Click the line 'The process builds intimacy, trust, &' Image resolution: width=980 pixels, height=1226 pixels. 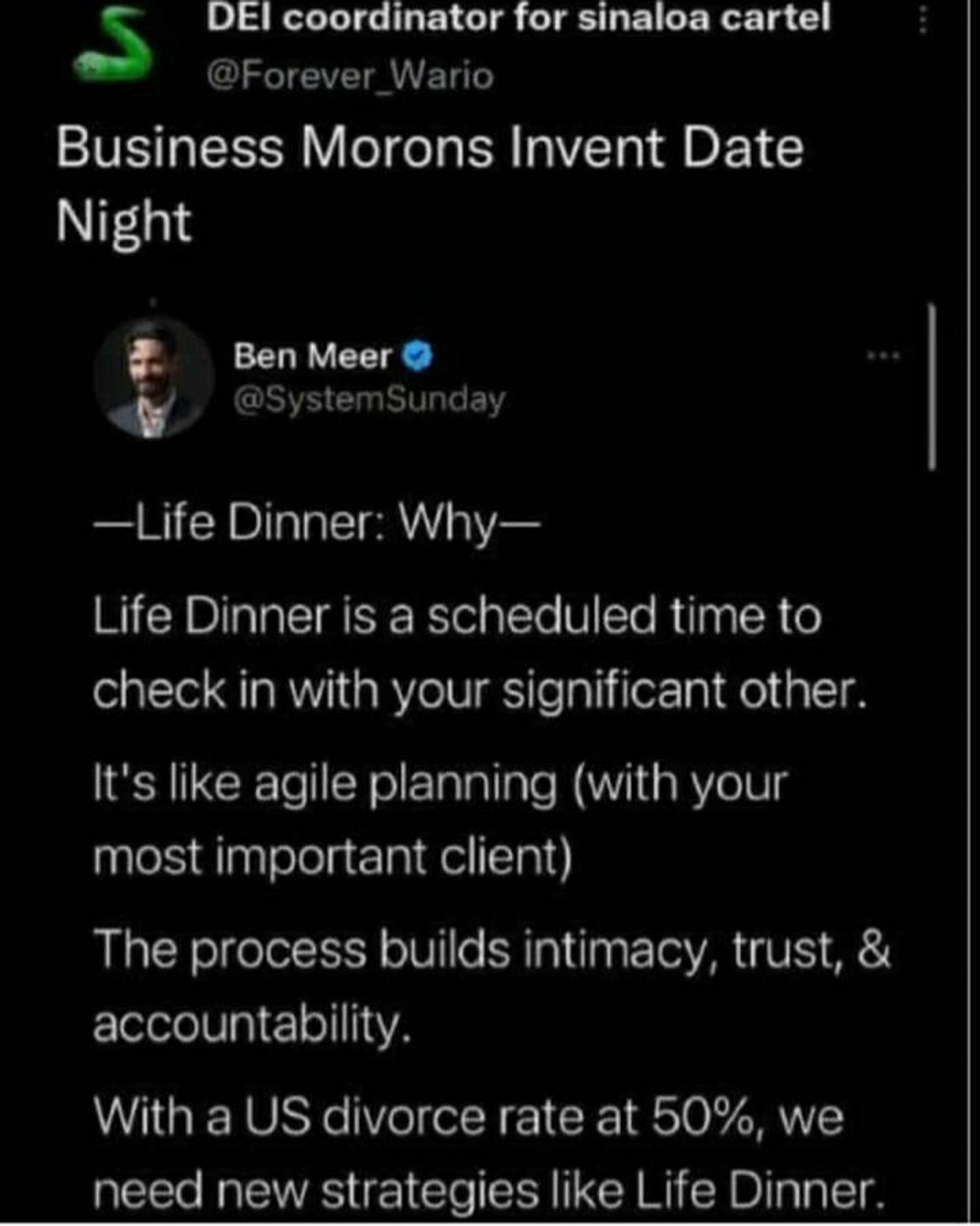coord(491,950)
